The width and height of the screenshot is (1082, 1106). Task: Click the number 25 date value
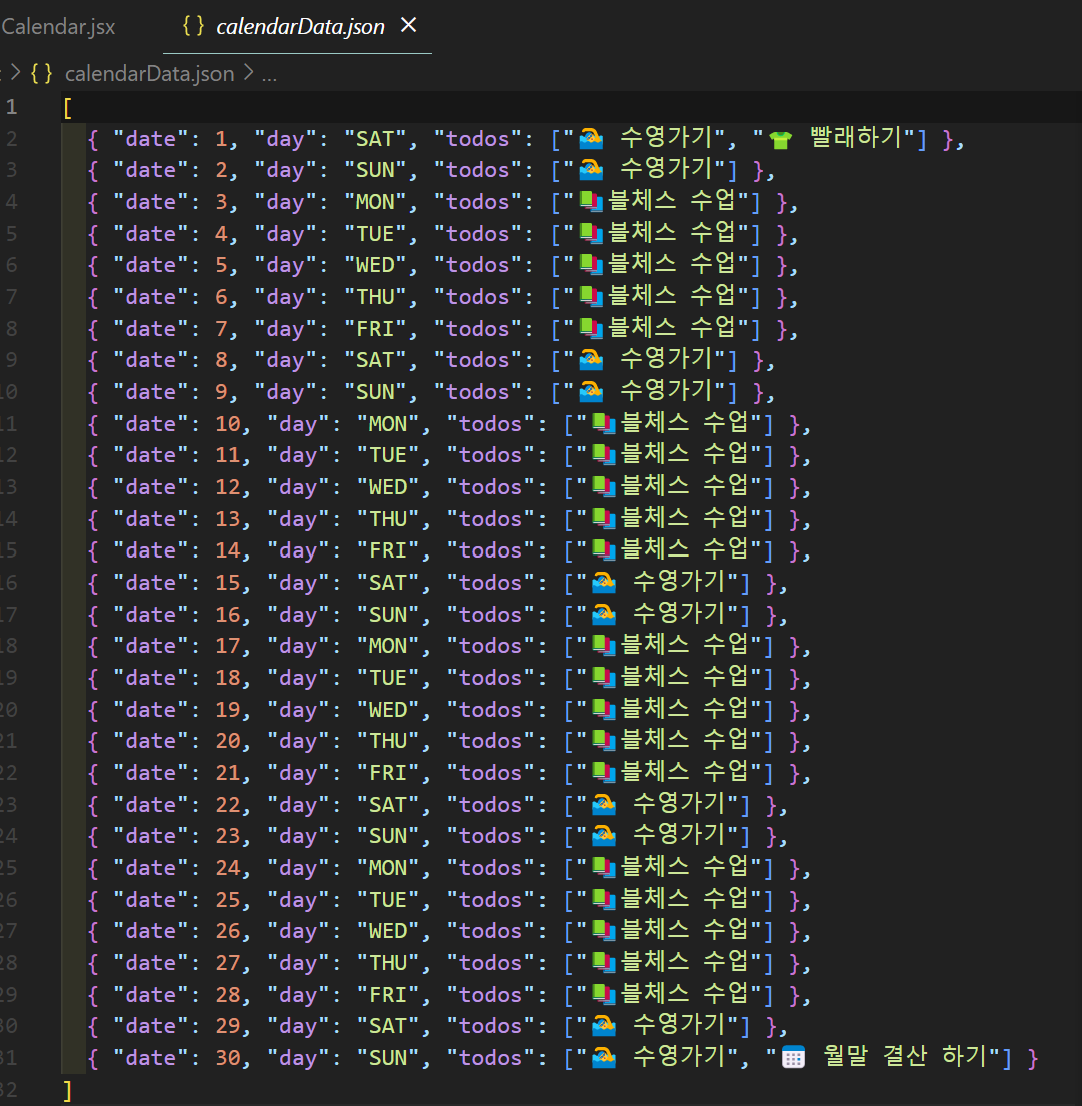point(228,899)
